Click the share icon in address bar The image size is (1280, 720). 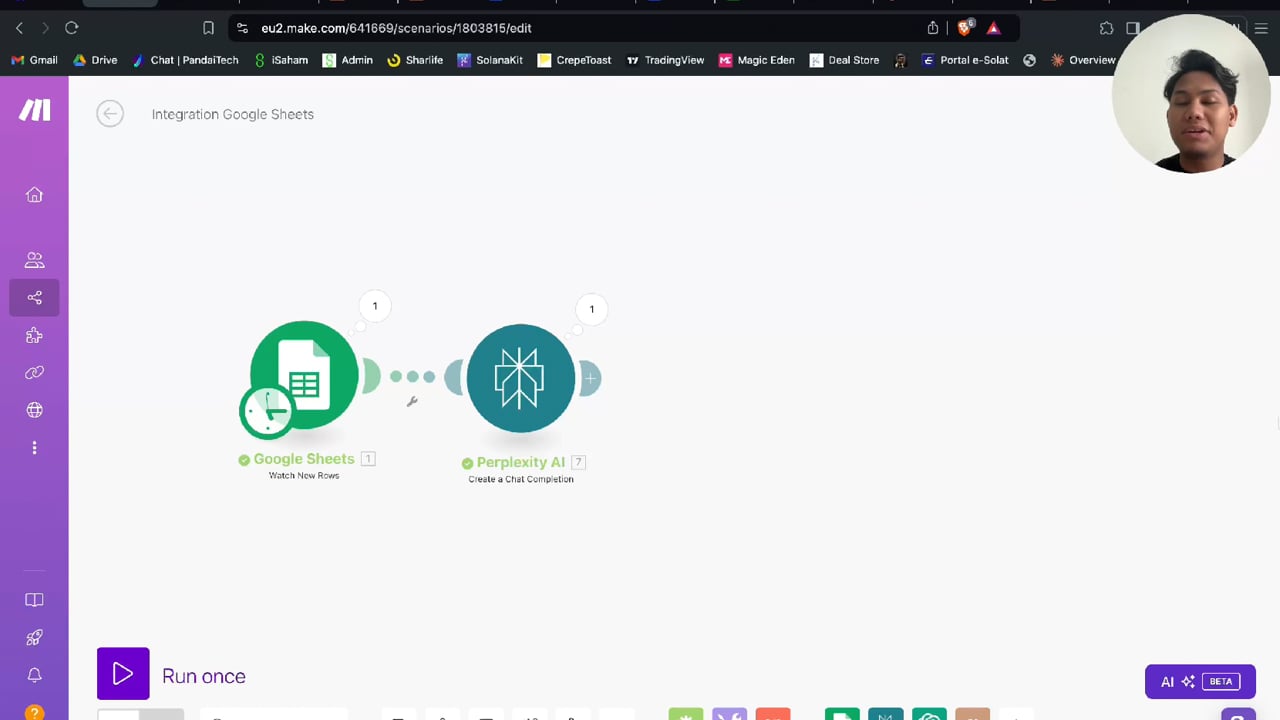[x=933, y=28]
